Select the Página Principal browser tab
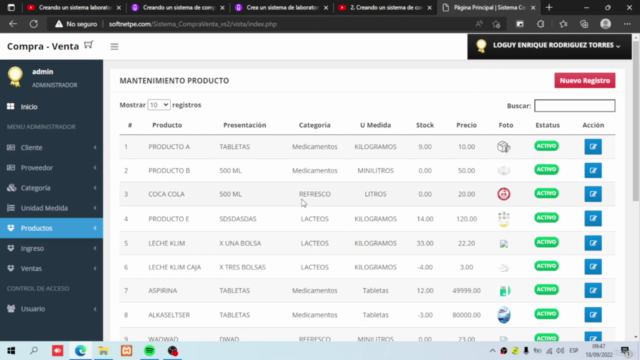Screen dimensions: 640x360 point(489,7)
